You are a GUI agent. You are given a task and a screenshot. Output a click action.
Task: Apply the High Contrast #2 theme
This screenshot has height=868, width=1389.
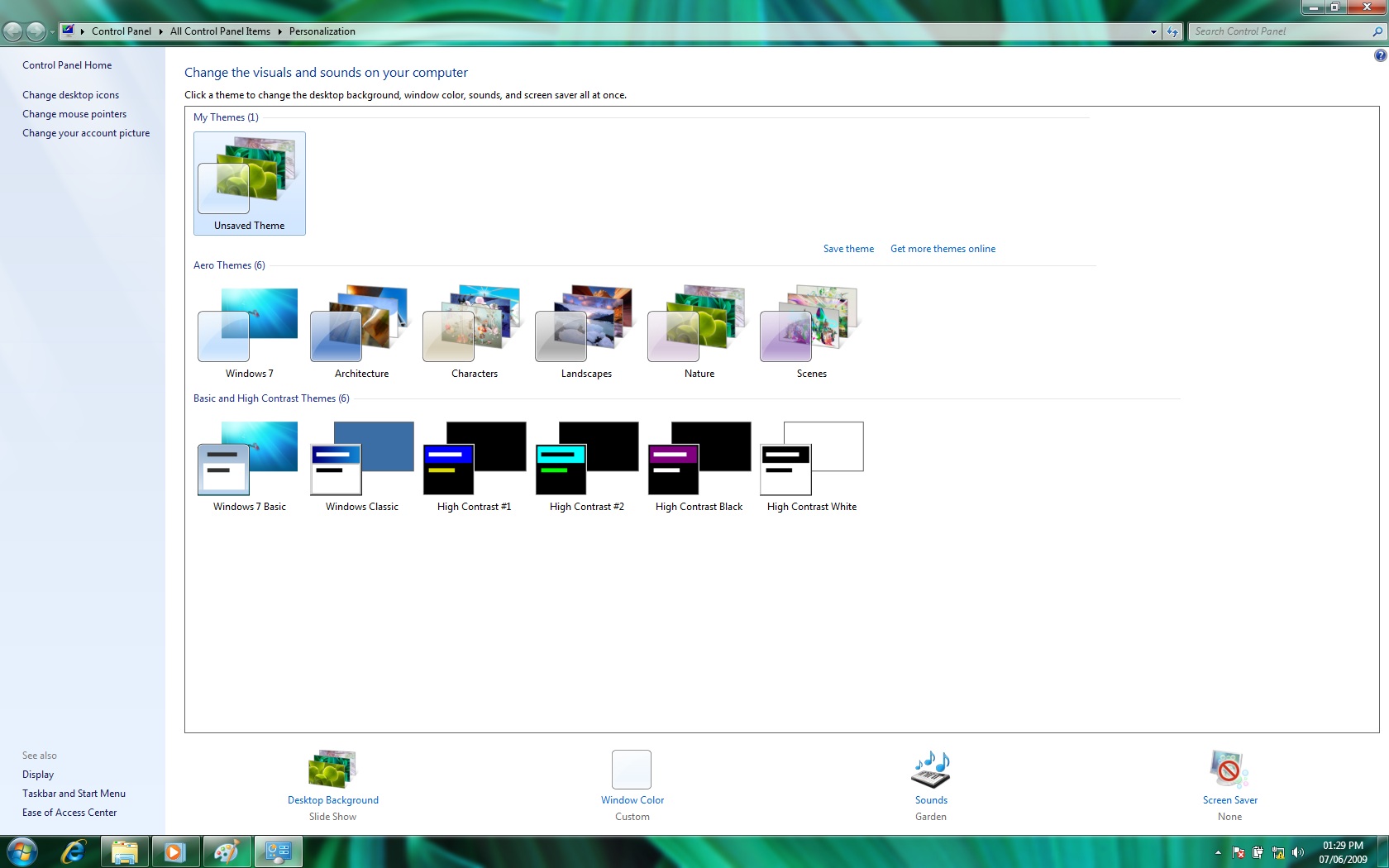587,466
